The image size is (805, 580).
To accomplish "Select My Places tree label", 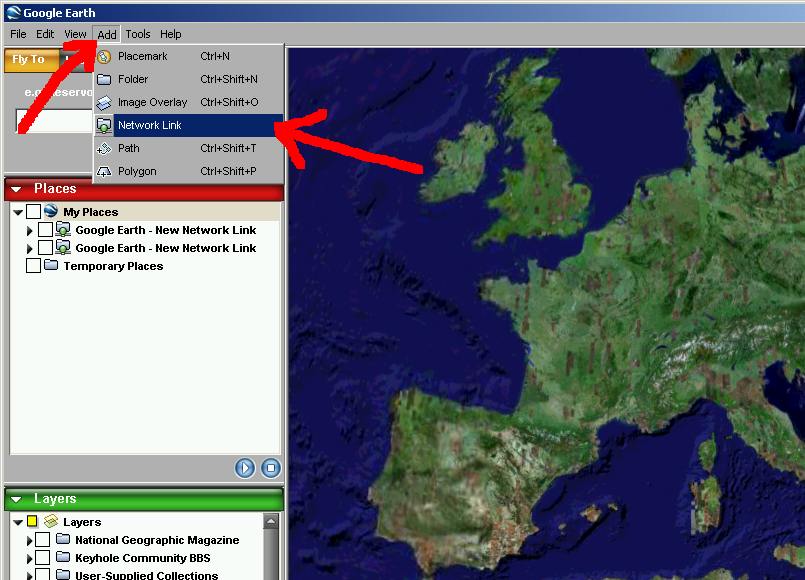I will [91, 212].
